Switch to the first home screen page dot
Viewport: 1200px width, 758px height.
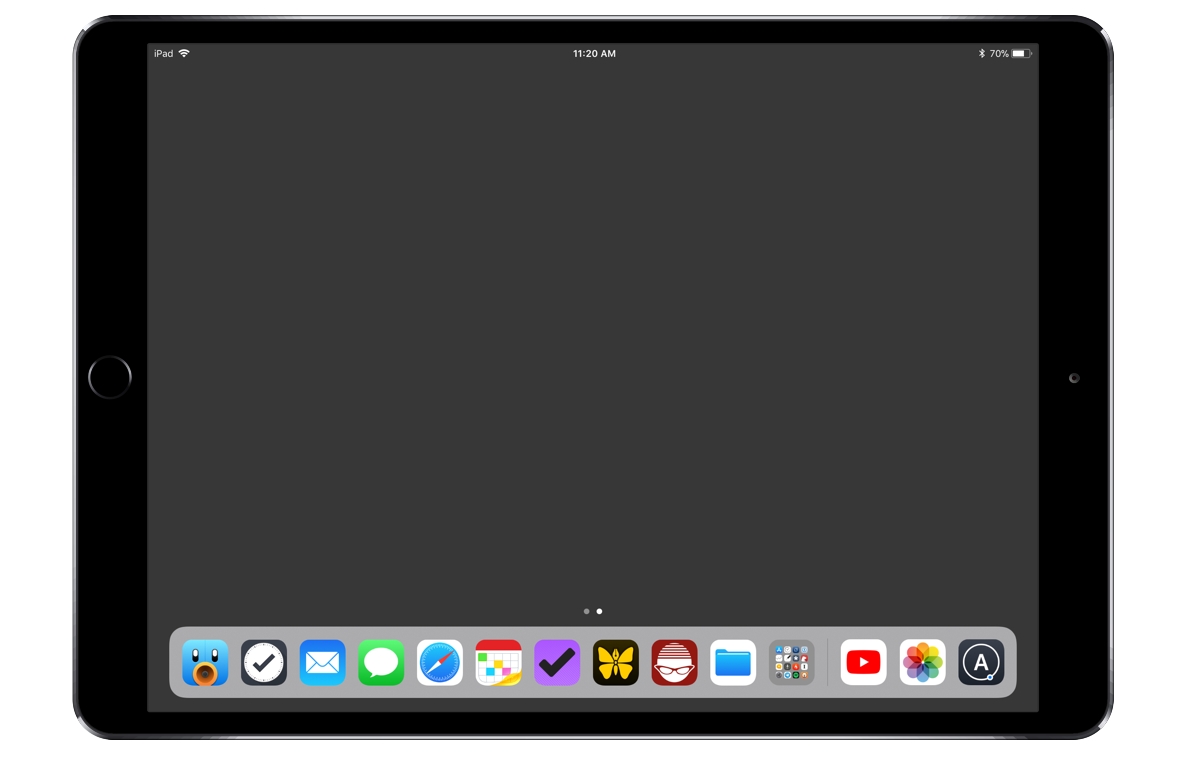point(586,611)
